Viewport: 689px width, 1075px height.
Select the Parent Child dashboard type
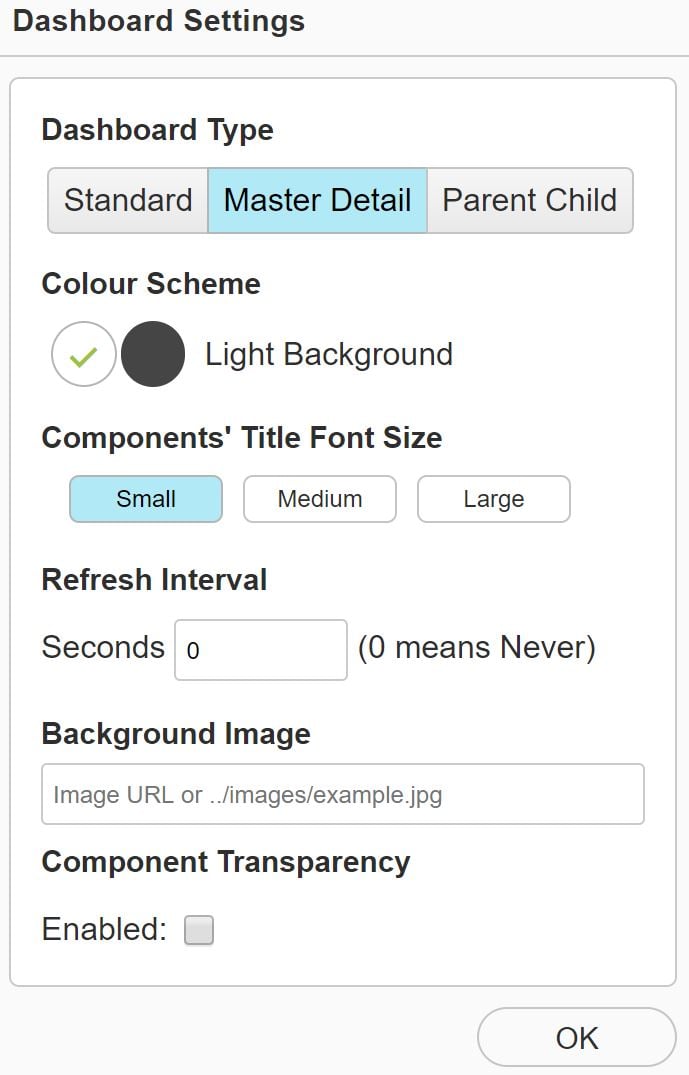529,200
